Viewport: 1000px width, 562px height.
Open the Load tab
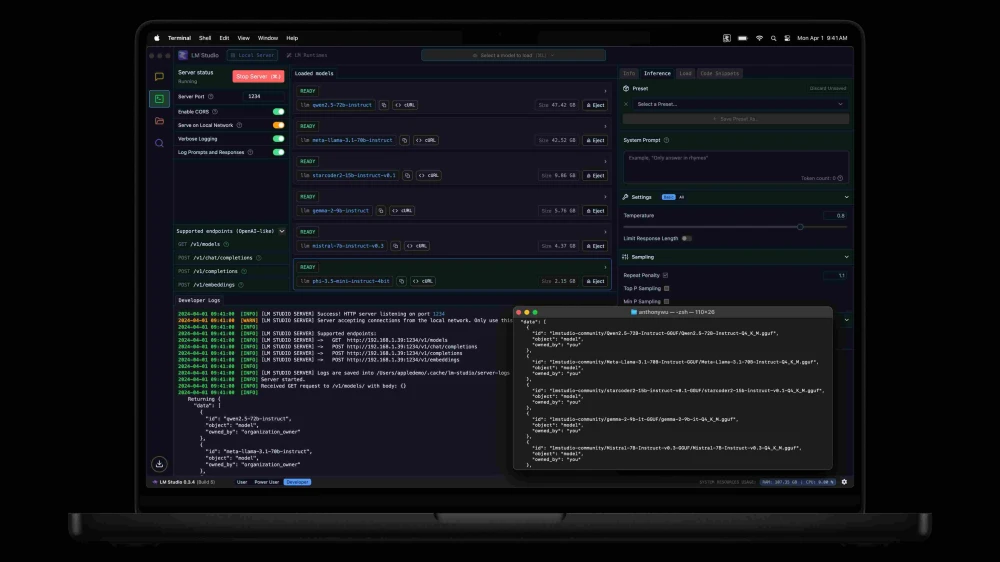(x=686, y=73)
